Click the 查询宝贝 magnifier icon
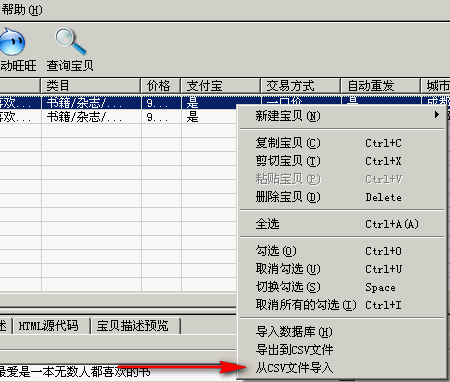Viewport: 450px width, 382px height. [70, 41]
